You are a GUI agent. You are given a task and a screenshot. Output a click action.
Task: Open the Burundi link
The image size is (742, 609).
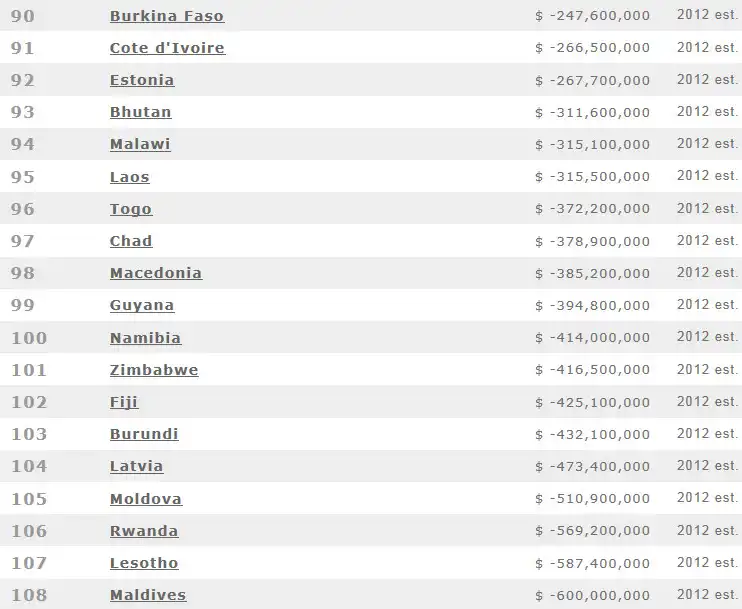click(x=144, y=434)
